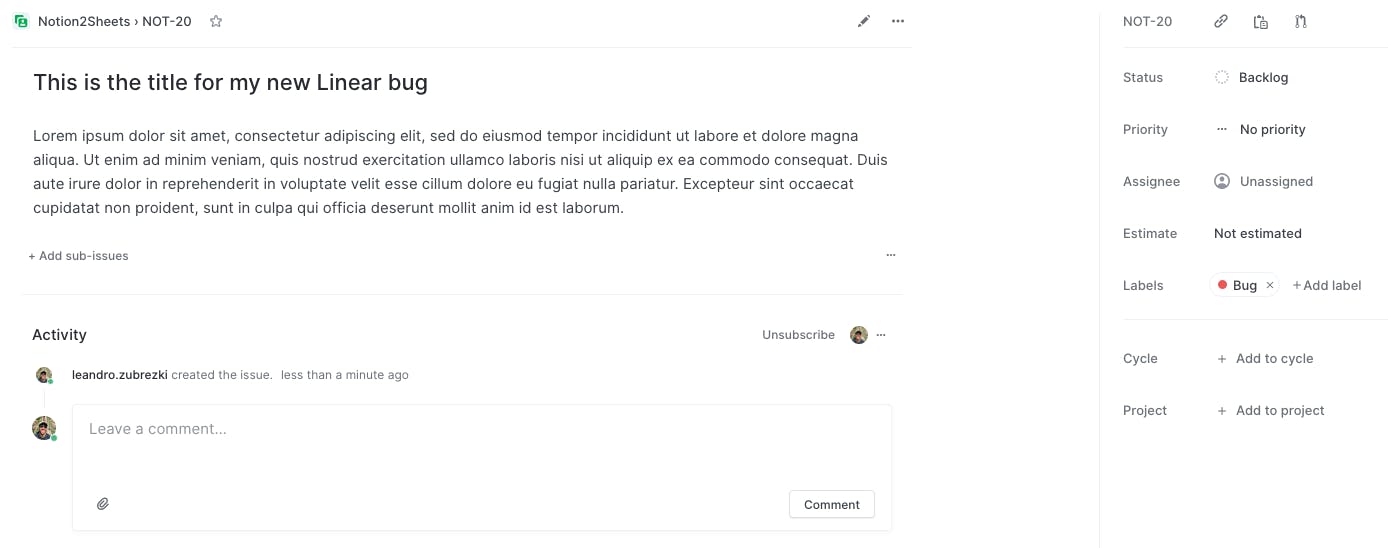This screenshot has height=548, width=1388.
Task: Remove the Bug label with X
Action: [x=1270, y=285]
